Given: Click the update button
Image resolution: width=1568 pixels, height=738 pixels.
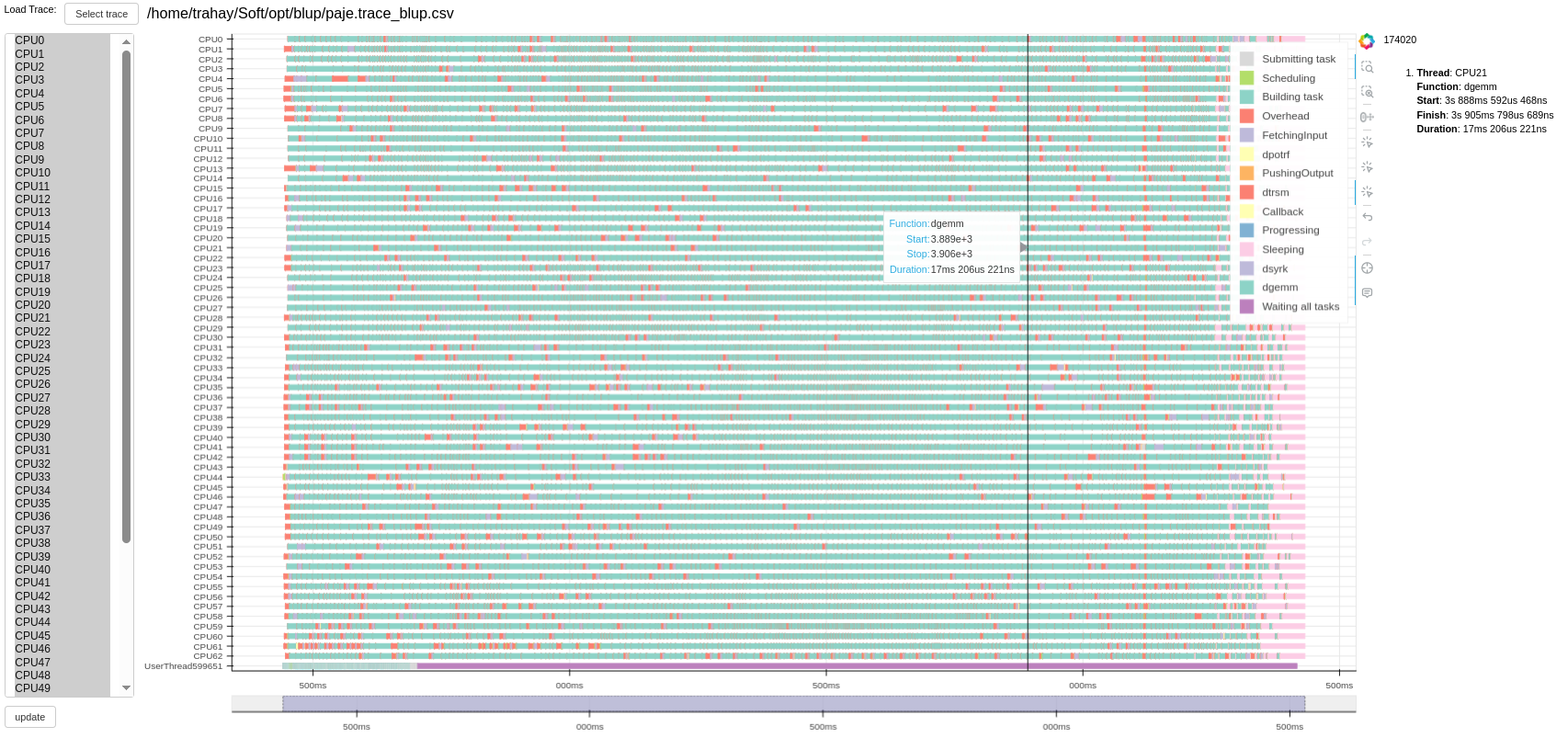Looking at the screenshot, I should tap(30, 717).
